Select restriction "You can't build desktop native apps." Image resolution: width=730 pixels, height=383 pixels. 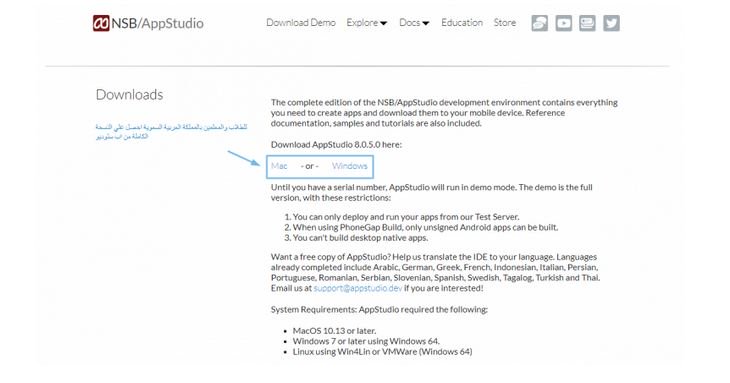pos(360,238)
